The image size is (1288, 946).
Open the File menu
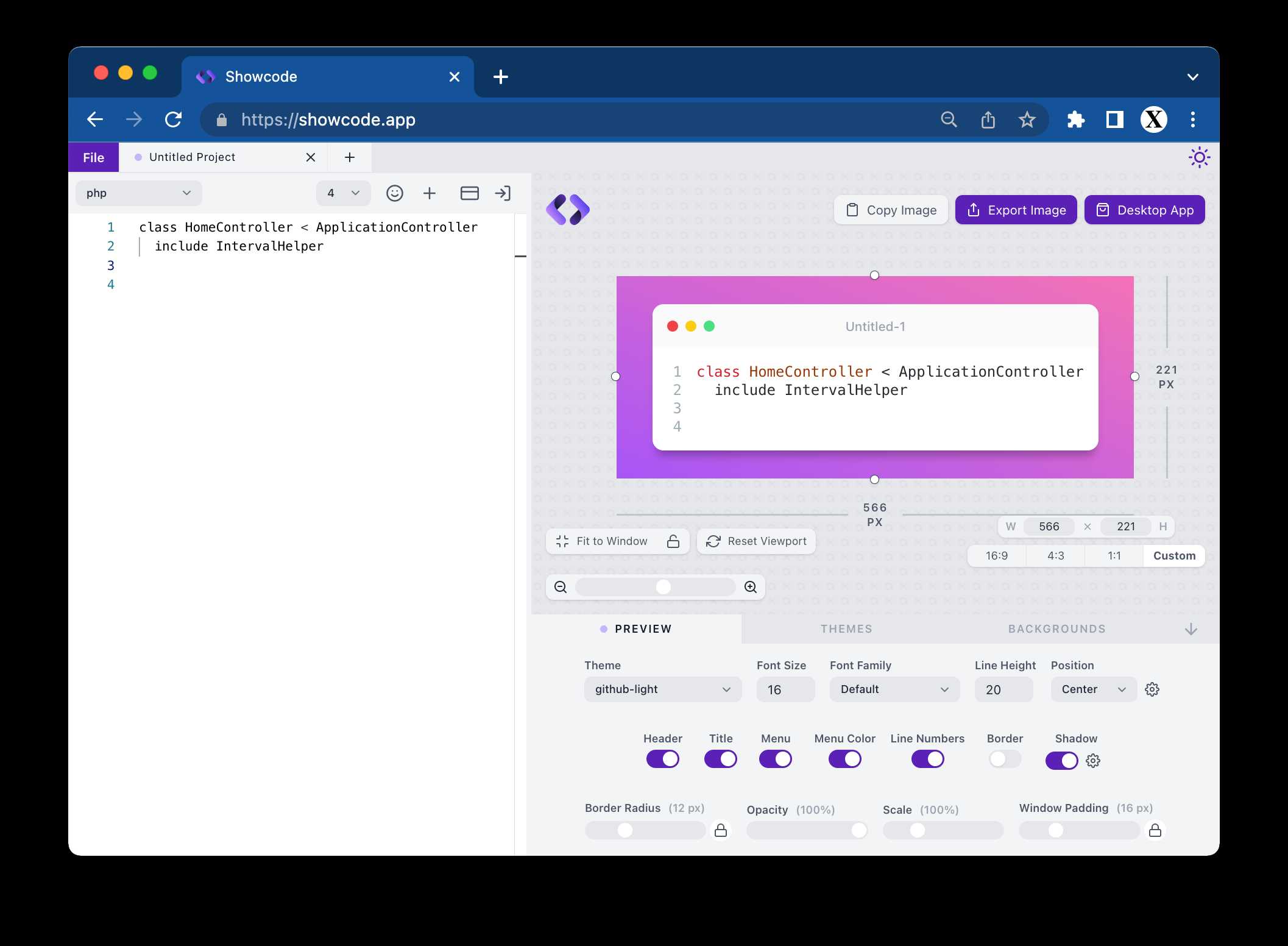tap(93, 157)
